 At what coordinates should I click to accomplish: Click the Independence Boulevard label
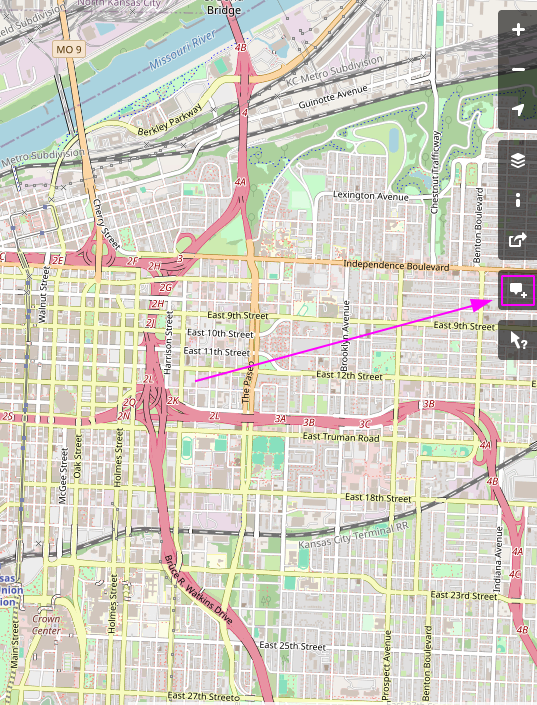pos(396,265)
